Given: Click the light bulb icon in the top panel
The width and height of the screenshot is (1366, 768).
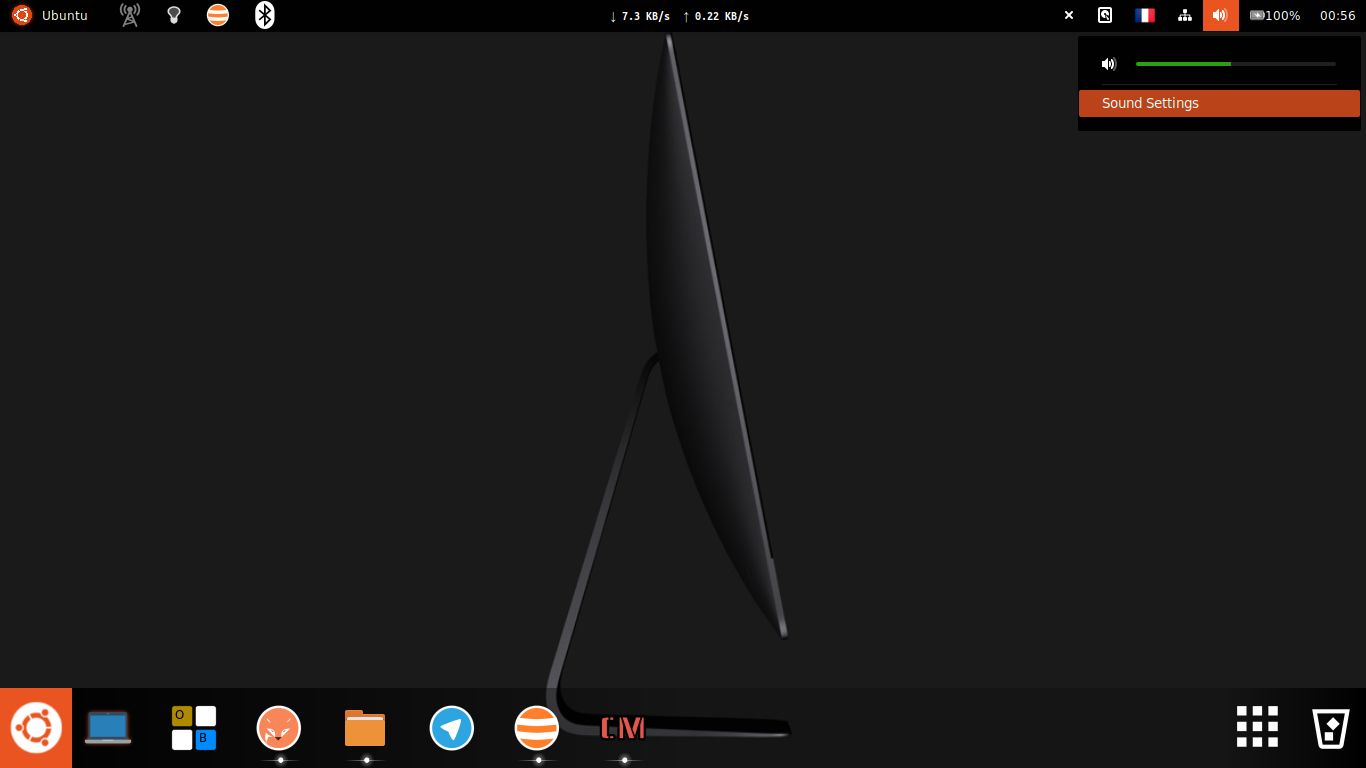Looking at the screenshot, I should (x=174, y=15).
